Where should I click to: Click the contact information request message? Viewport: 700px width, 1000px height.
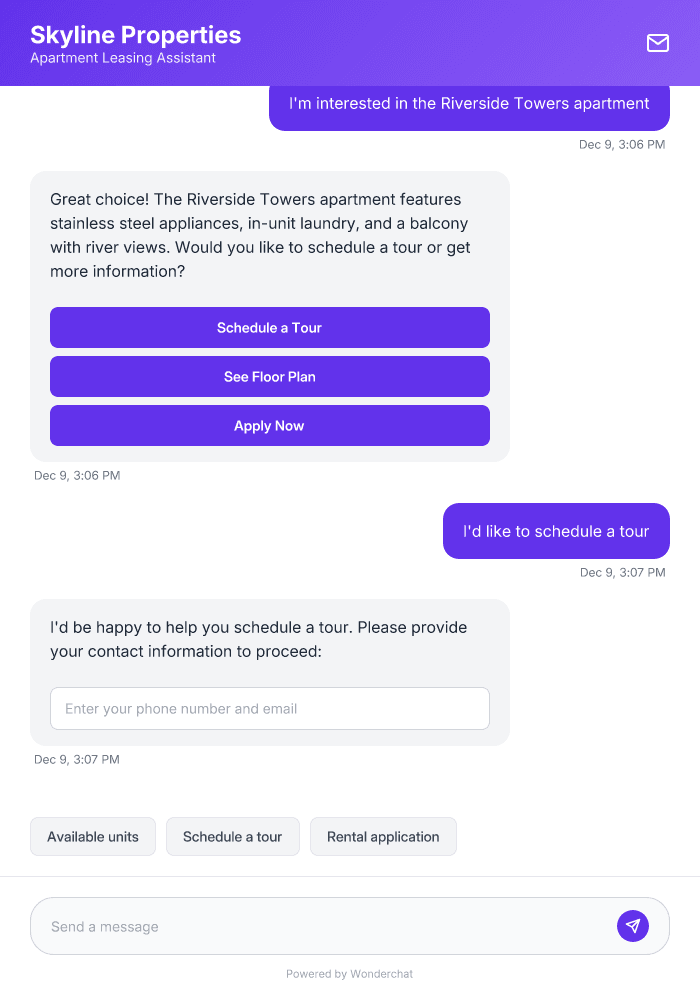click(x=258, y=639)
